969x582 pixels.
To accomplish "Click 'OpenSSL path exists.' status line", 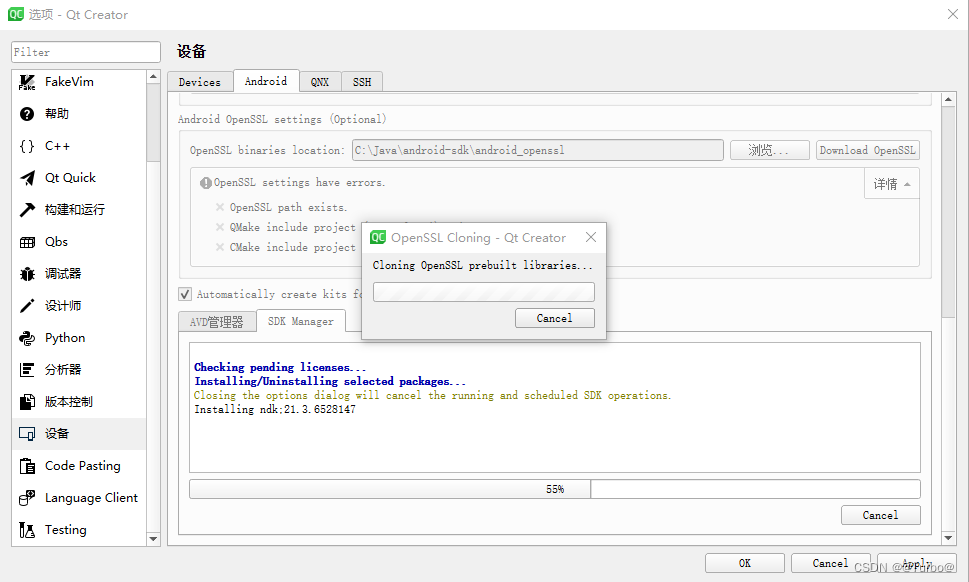I will (x=289, y=208).
